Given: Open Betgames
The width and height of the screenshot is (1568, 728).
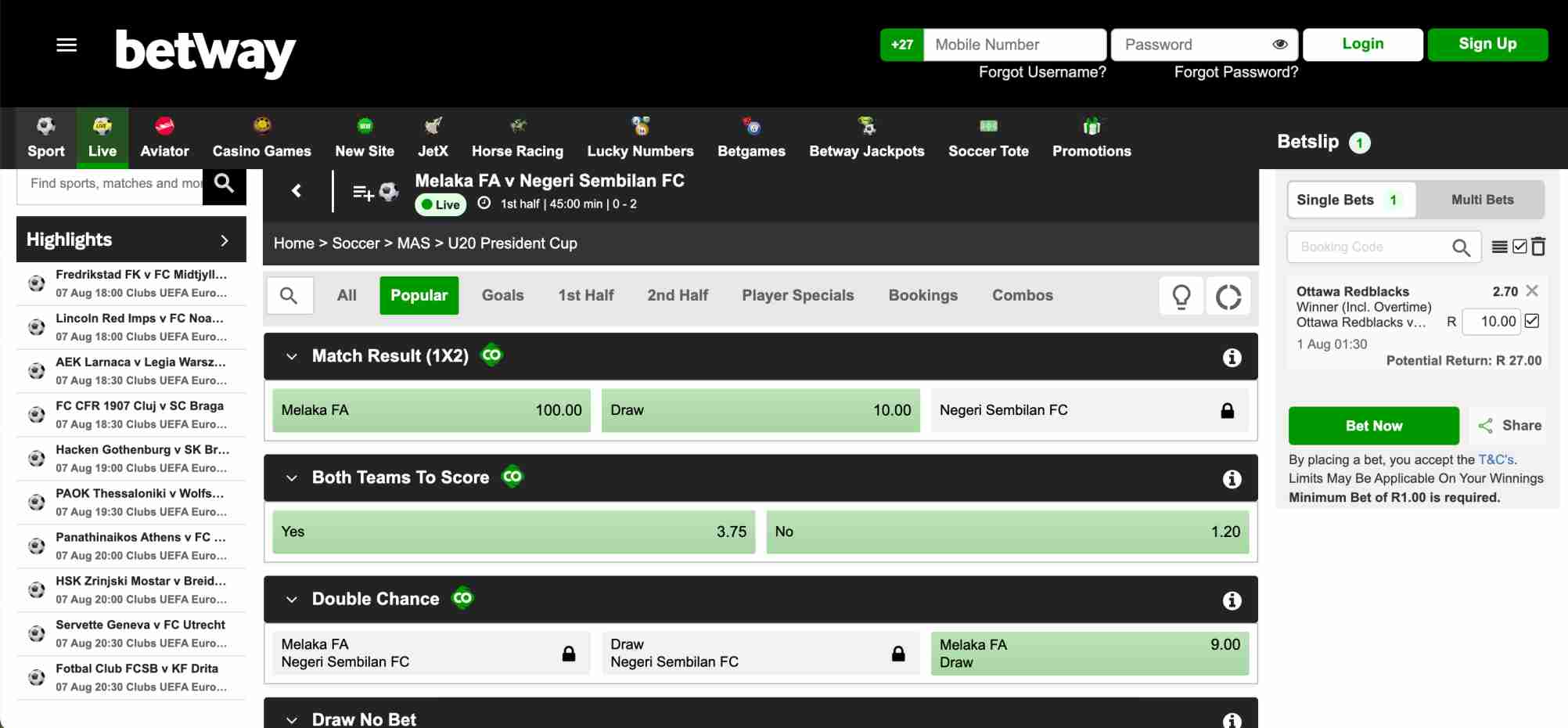Looking at the screenshot, I should [751, 138].
